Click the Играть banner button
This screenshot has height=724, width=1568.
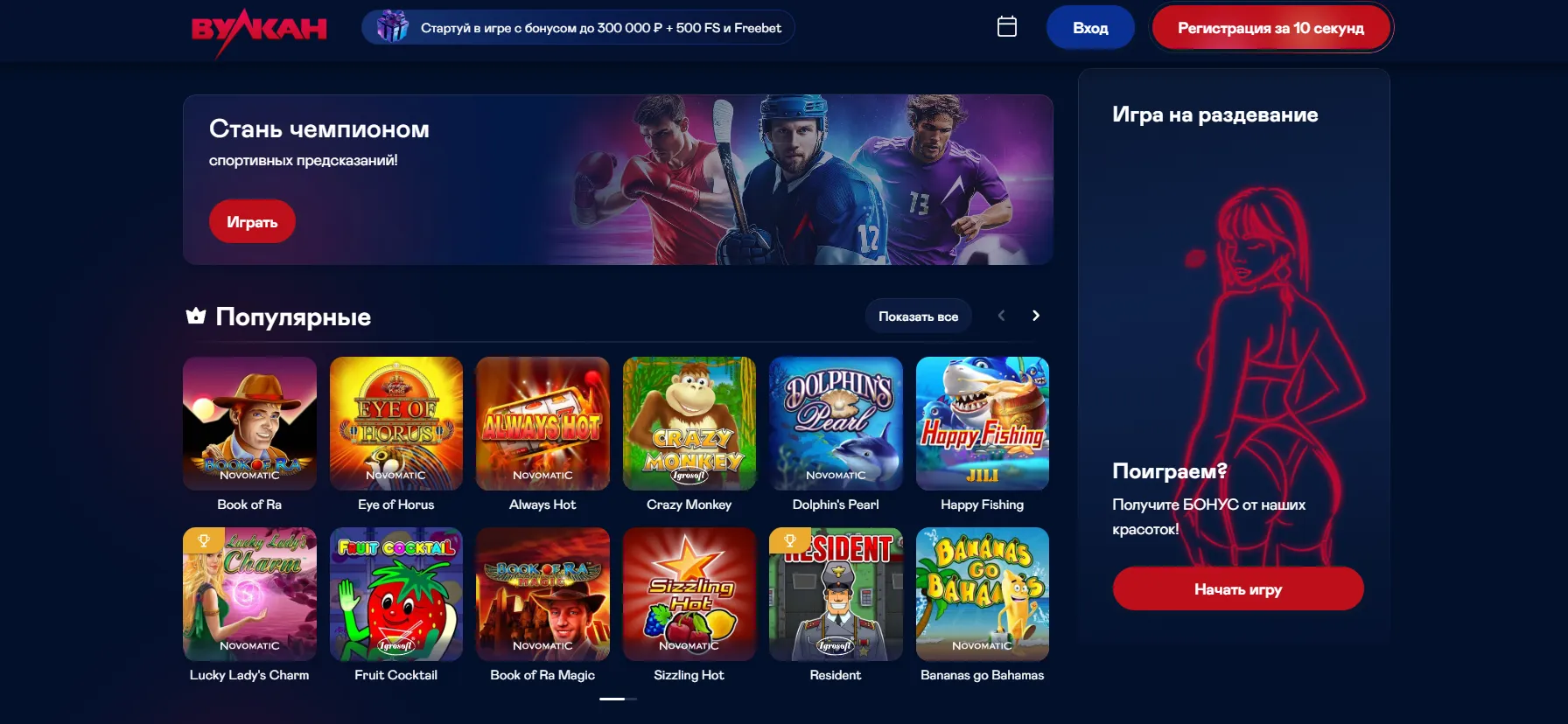252,222
